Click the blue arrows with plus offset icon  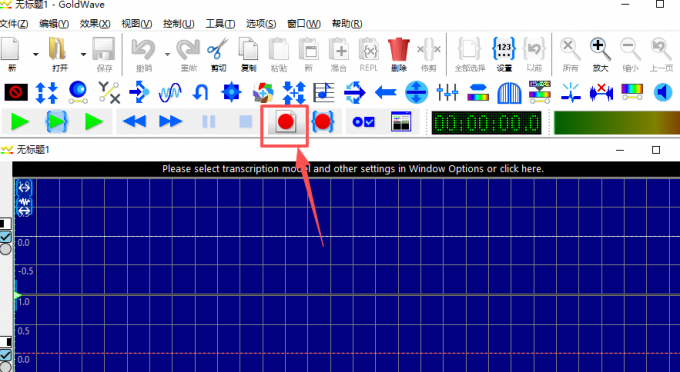pos(294,92)
